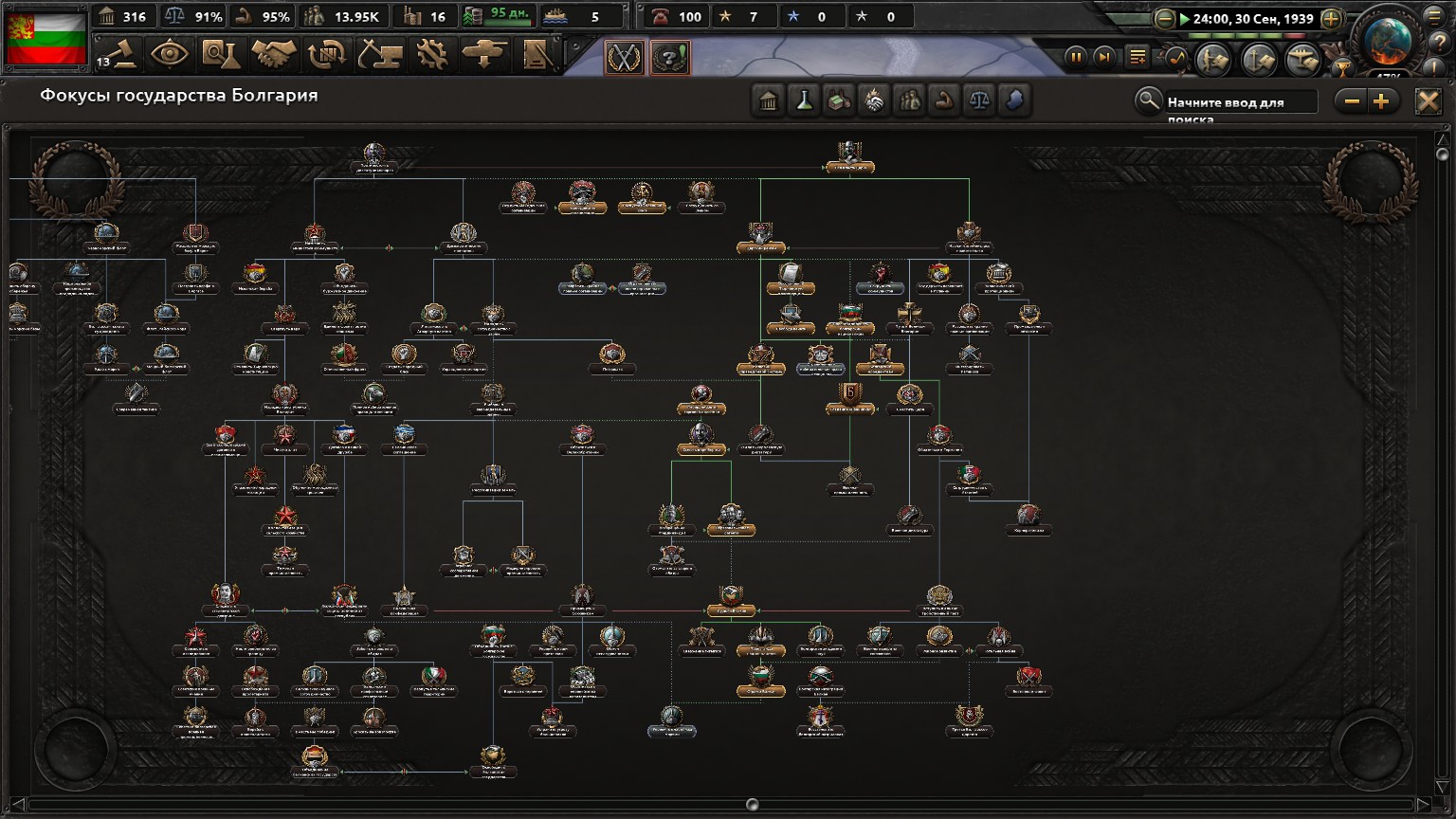Toggle the handshake focus filter
Screen dimensions: 1456x819
pos(874,100)
